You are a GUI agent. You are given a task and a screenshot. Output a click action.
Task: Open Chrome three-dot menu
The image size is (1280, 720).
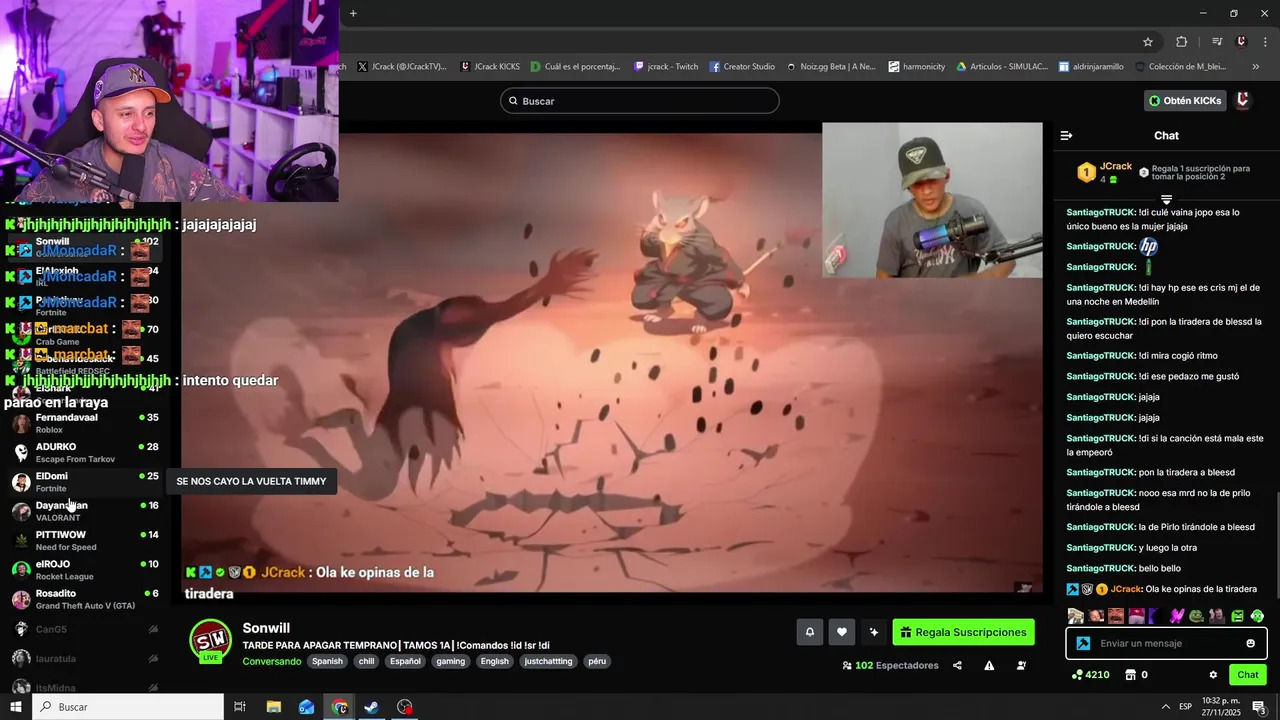[x=1264, y=41]
